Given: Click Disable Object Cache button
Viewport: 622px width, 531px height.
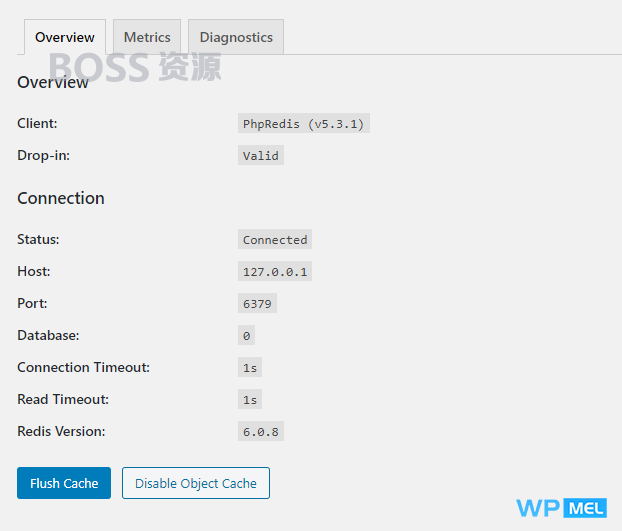Looking at the screenshot, I should pos(196,483).
